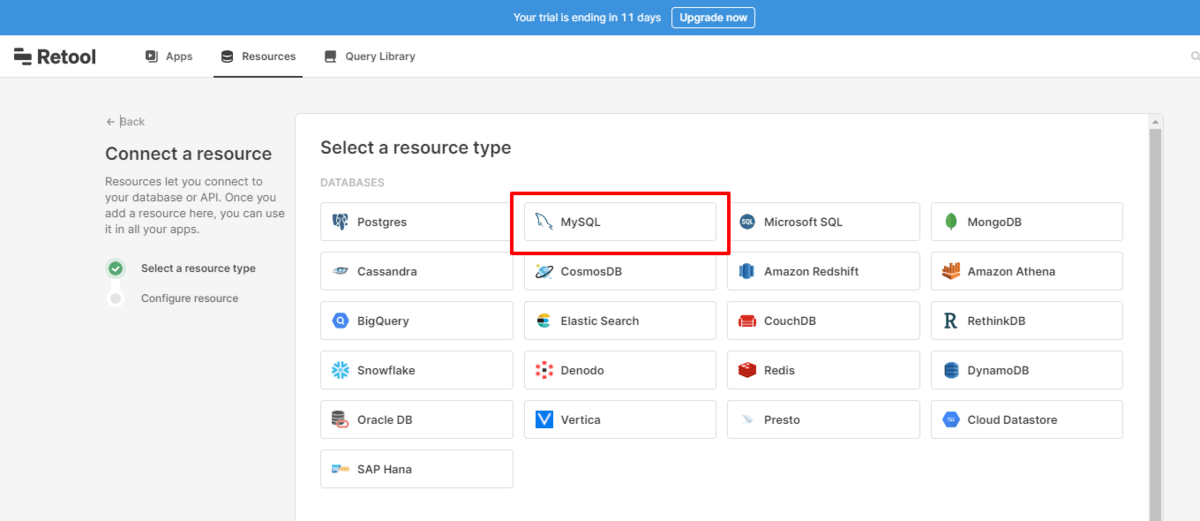Viewport: 1200px width, 521px height.
Task: Click the Amazon Athena icon
Action: pos(951,271)
